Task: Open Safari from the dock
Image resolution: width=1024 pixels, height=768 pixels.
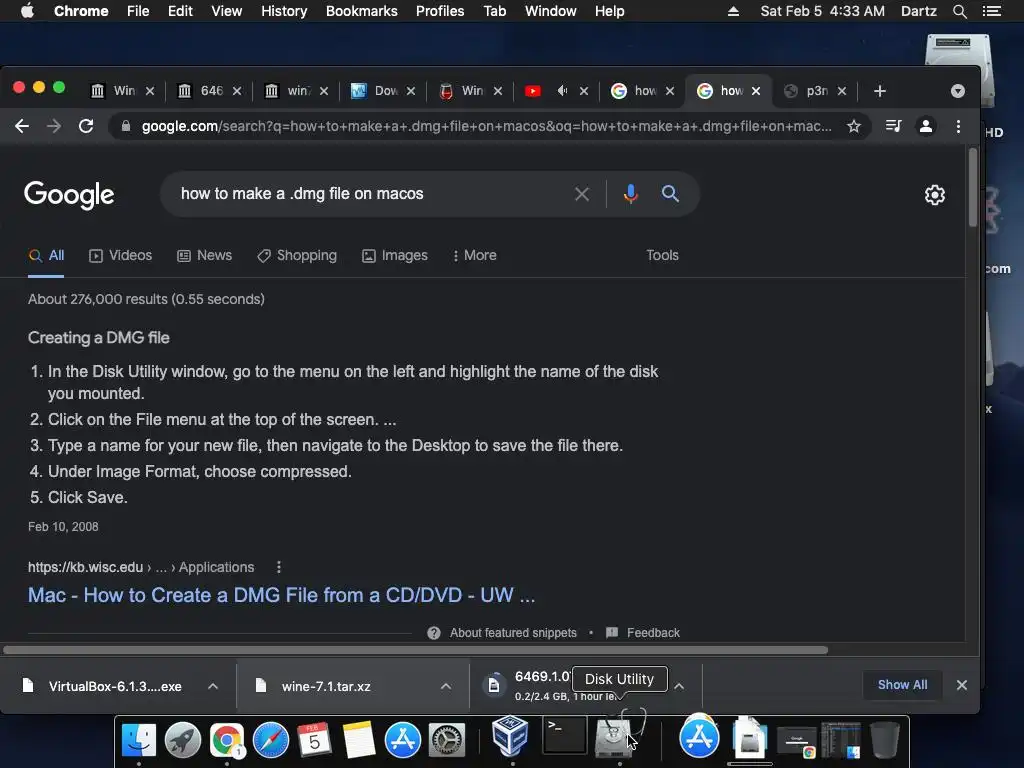Action: pos(270,739)
